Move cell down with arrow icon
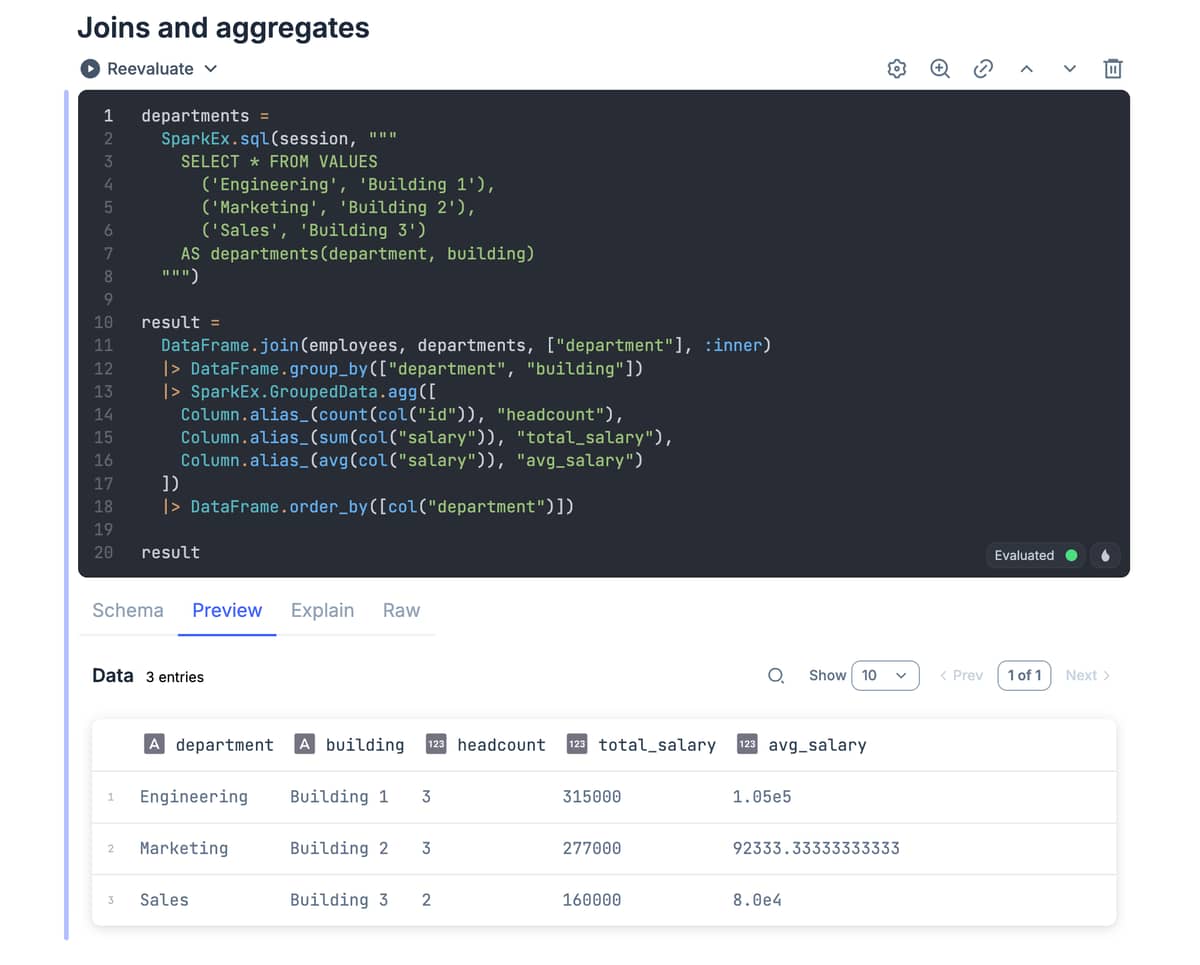This screenshot has width=1200, height=965. [1070, 69]
